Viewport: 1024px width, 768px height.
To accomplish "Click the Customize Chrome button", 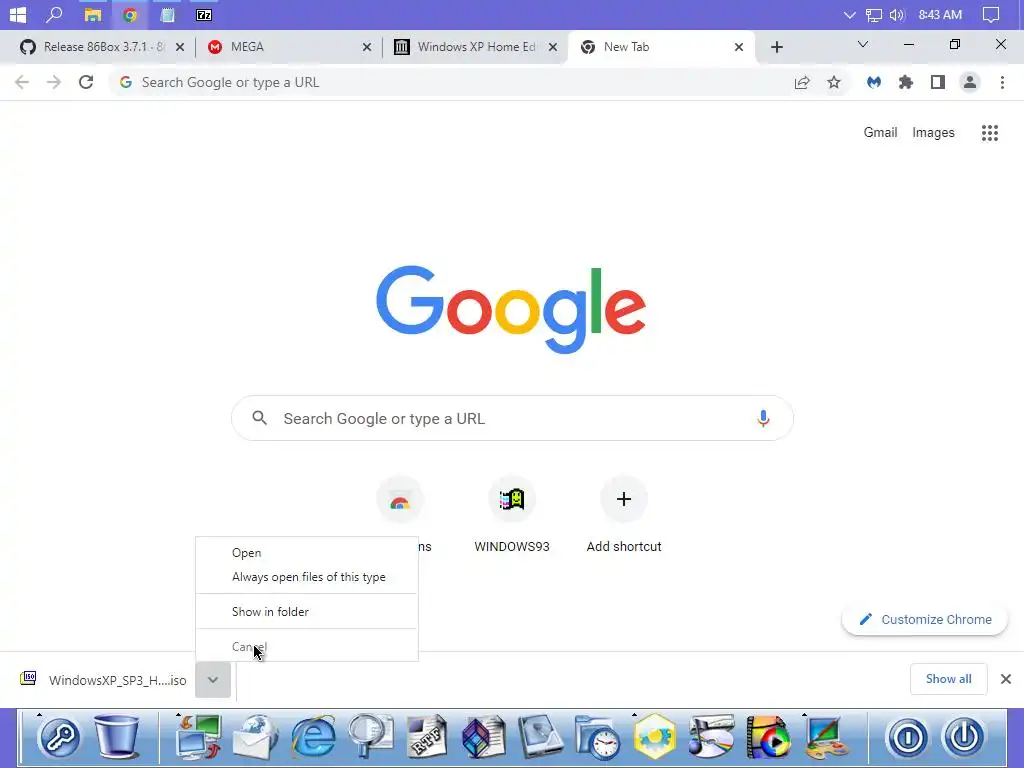I will (925, 620).
